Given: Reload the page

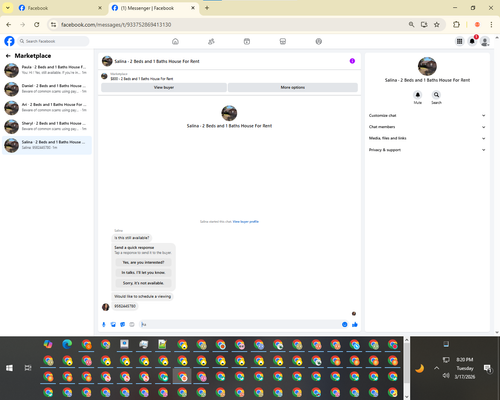Looking at the screenshot, I should coord(37,24).
